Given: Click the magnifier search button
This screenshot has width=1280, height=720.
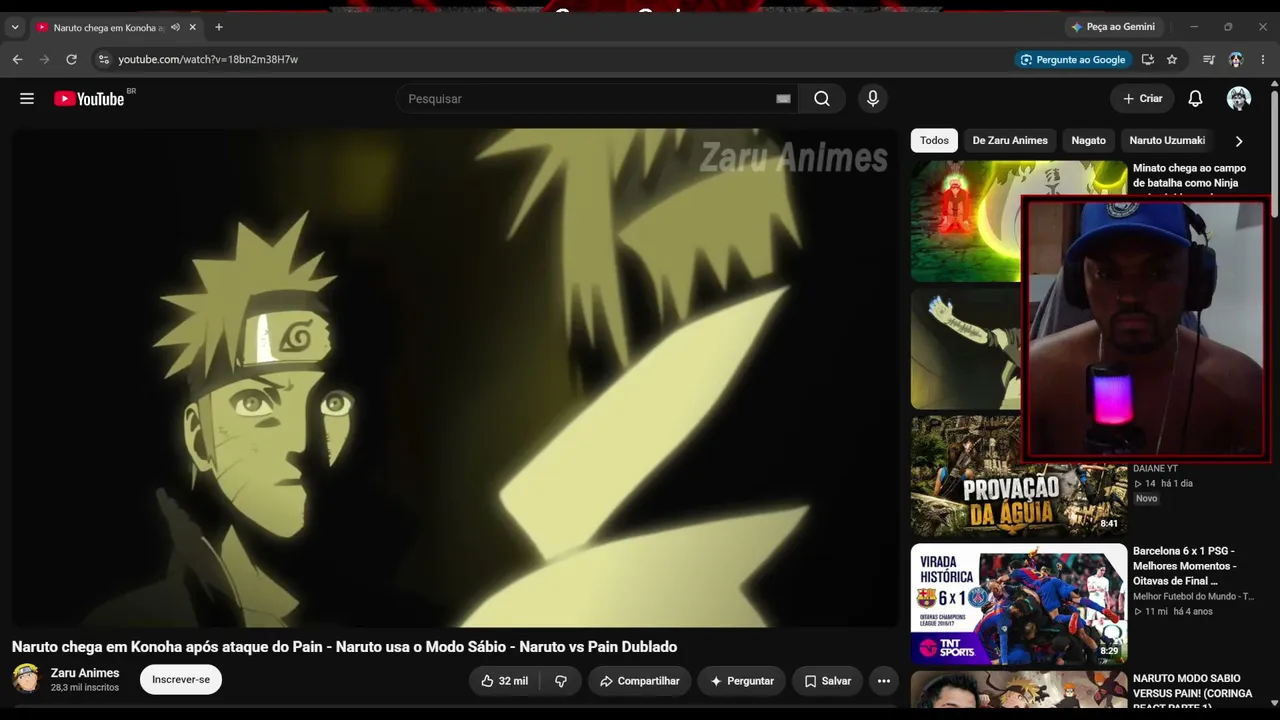Looking at the screenshot, I should click(x=822, y=99).
